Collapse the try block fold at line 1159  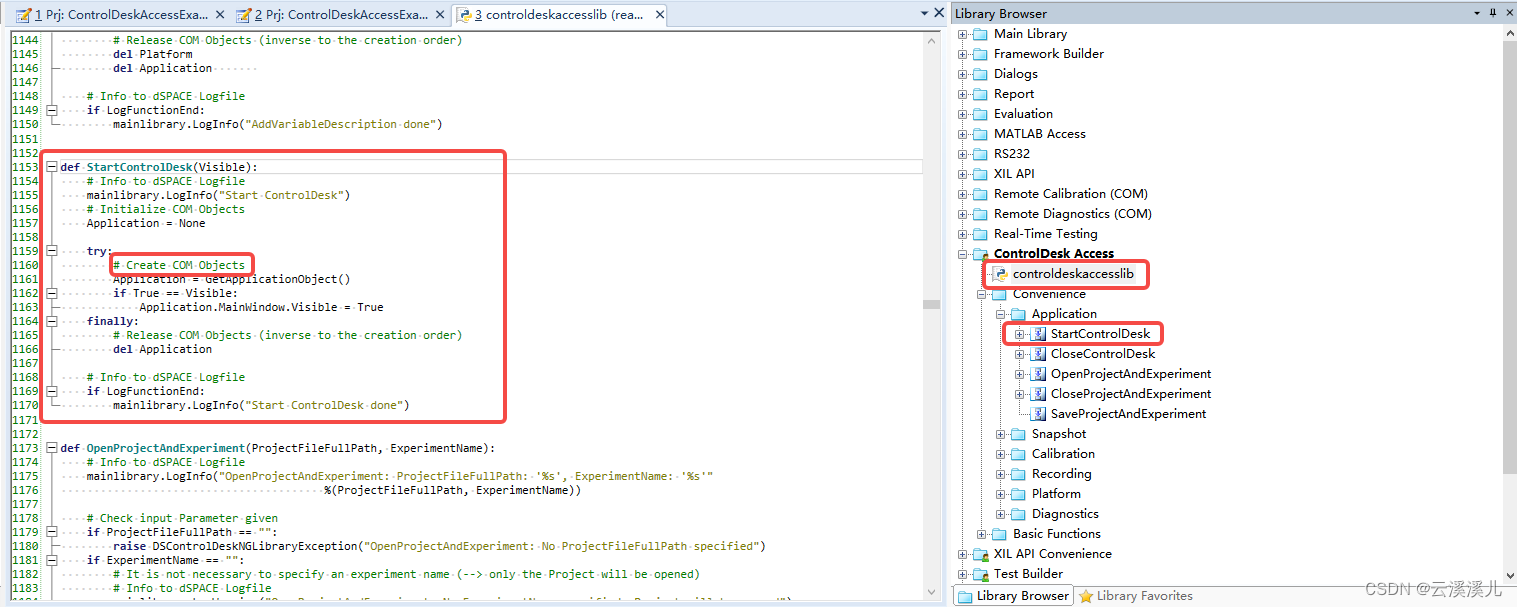point(51,251)
